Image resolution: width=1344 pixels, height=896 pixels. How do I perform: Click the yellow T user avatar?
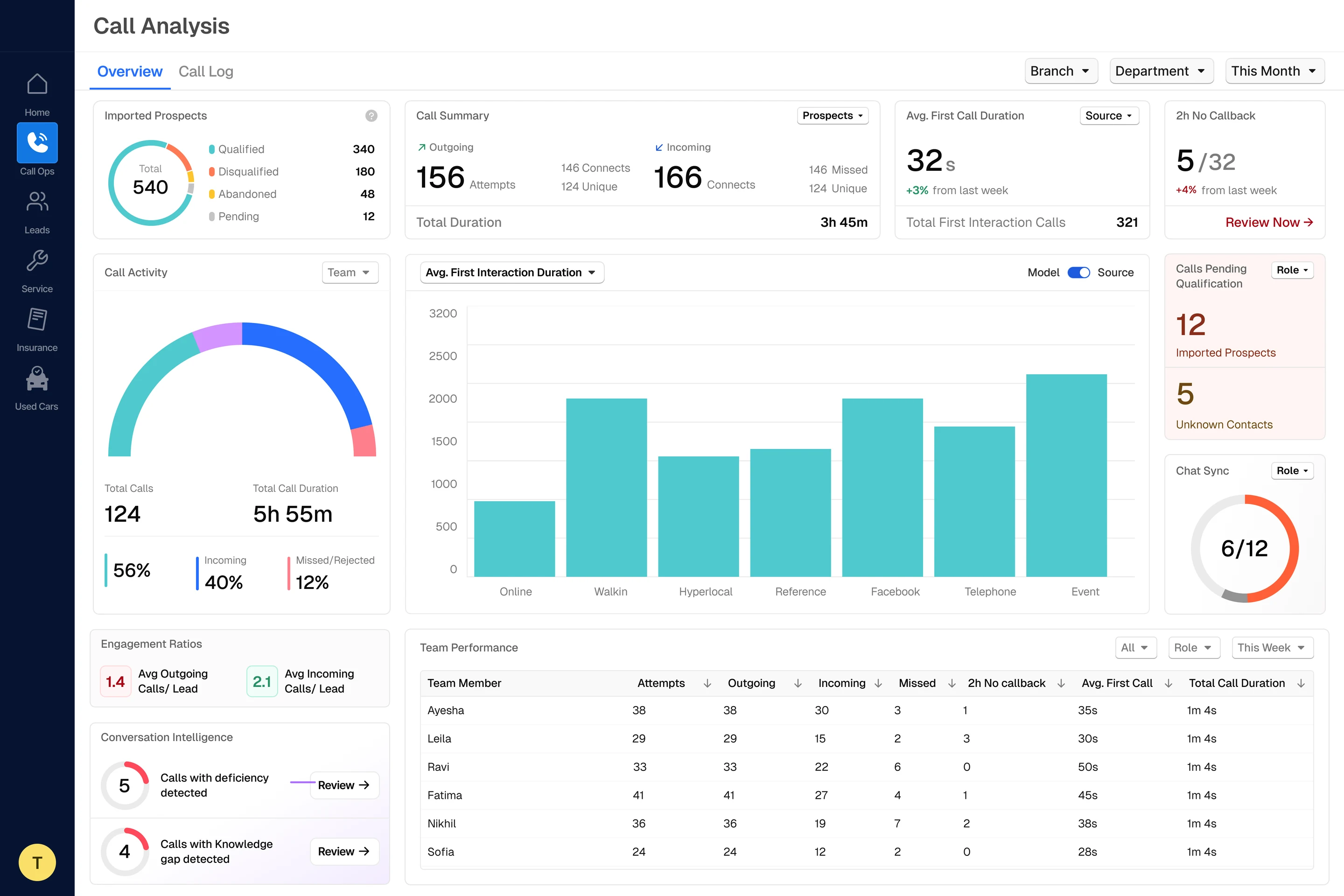pos(37,862)
